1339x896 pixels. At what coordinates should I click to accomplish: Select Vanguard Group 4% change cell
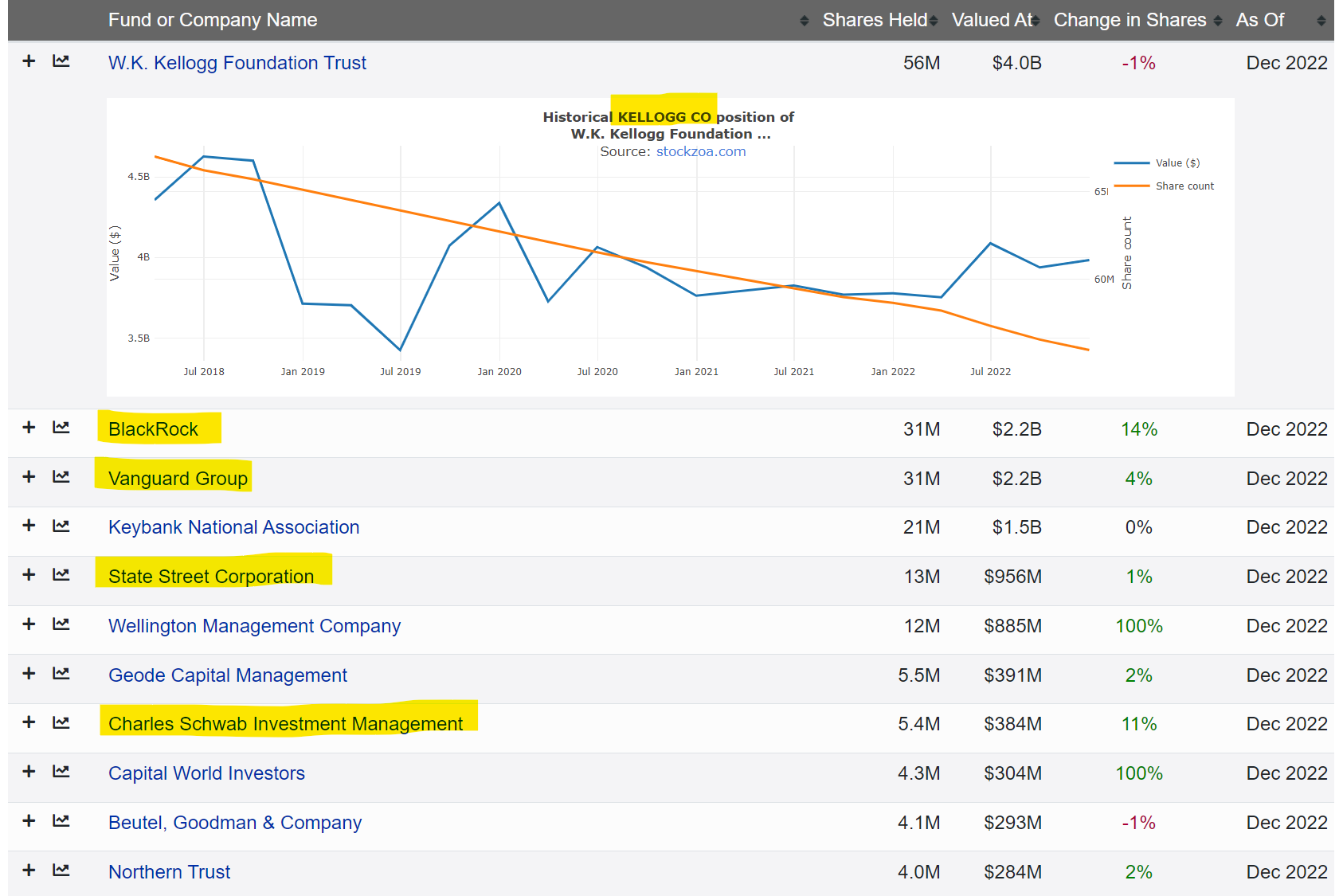1139,479
